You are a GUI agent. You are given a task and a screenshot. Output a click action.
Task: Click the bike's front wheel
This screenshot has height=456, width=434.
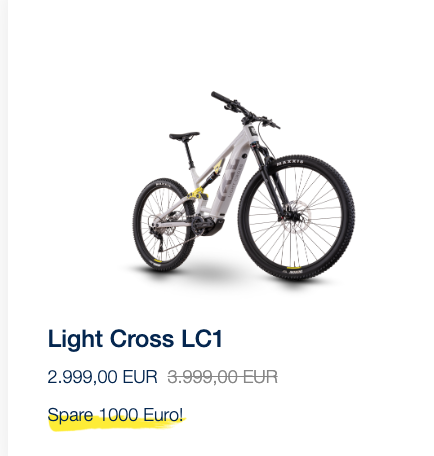(x=296, y=217)
